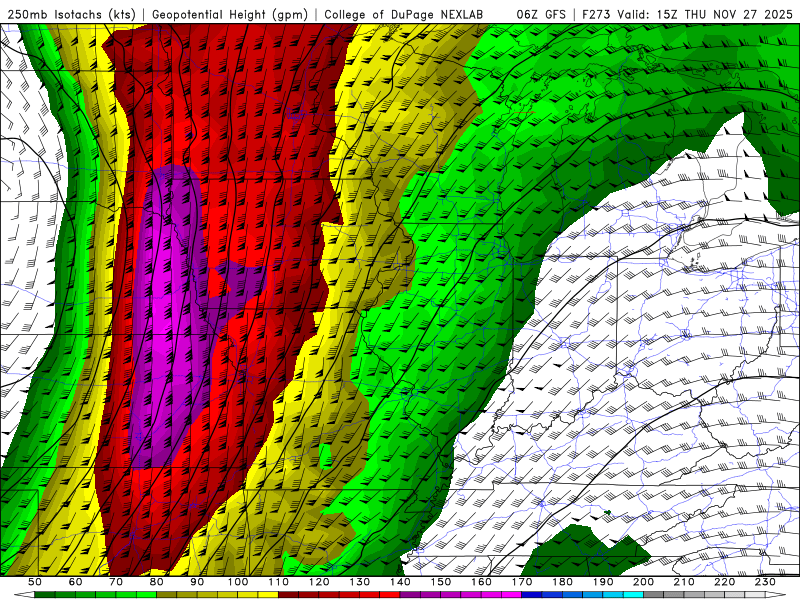Viewport: 800px width, 600px height.
Task: Click the 160 knot colorbar label
Action: [x=481, y=582]
